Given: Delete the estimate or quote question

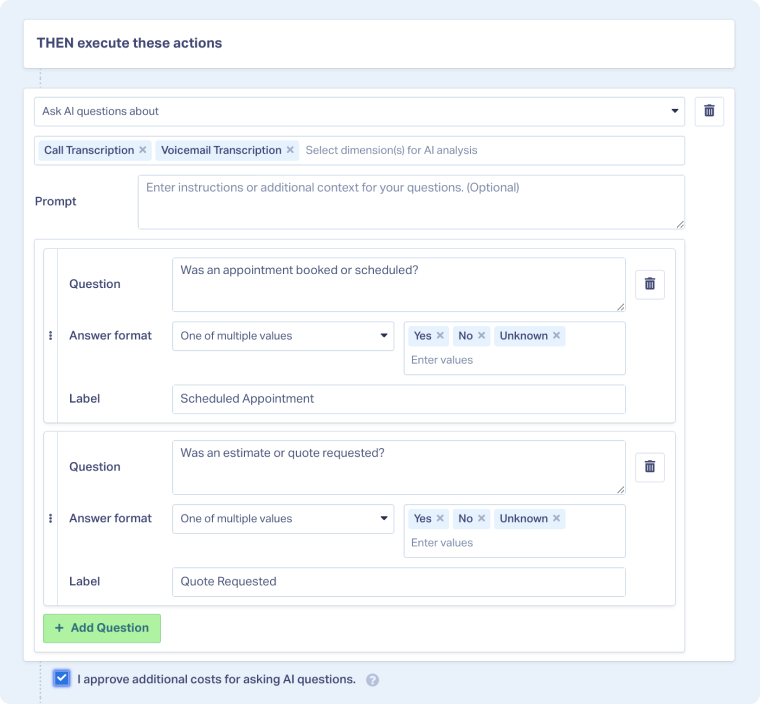Looking at the screenshot, I should [x=649, y=467].
